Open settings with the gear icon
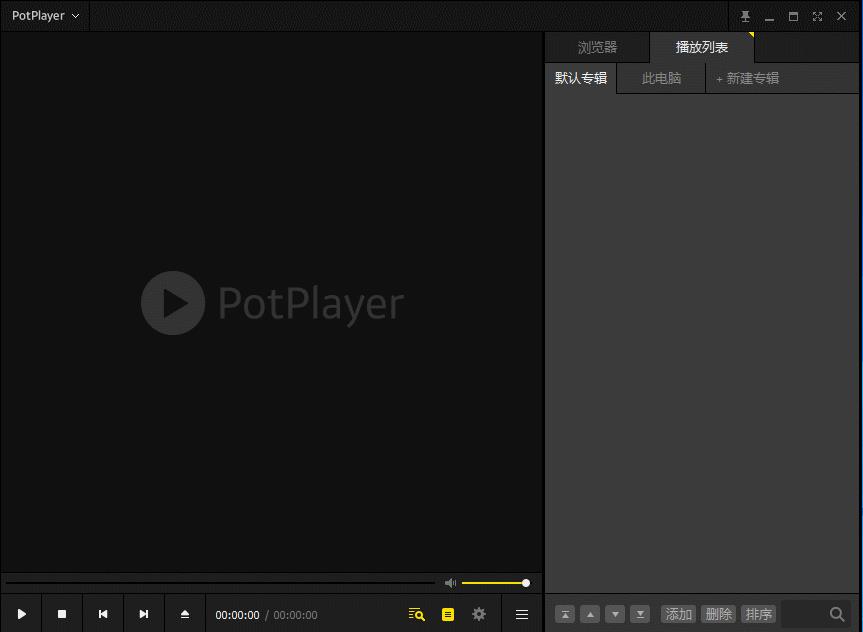Viewport: 863px width, 632px height. point(479,614)
